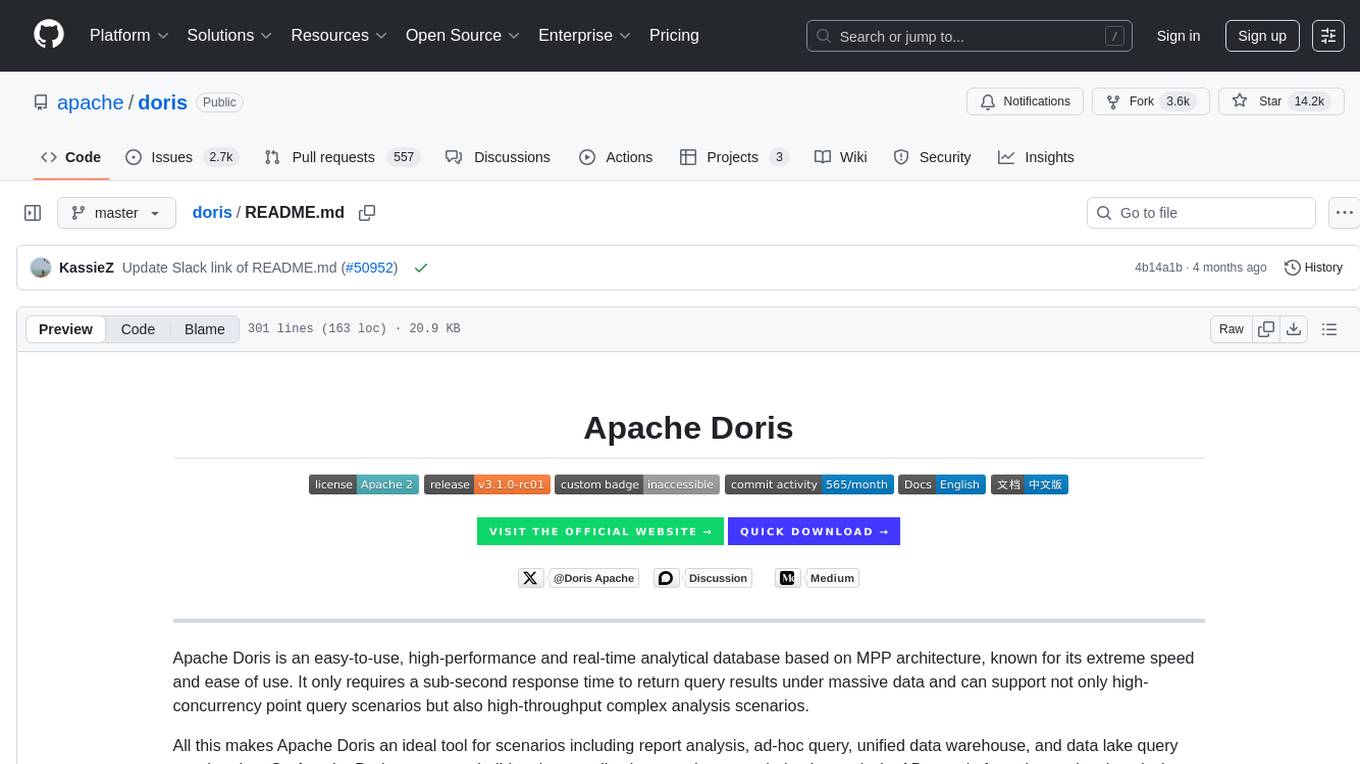Expand the Enterprise menu
1360x764 pixels.
tap(585, 35)
